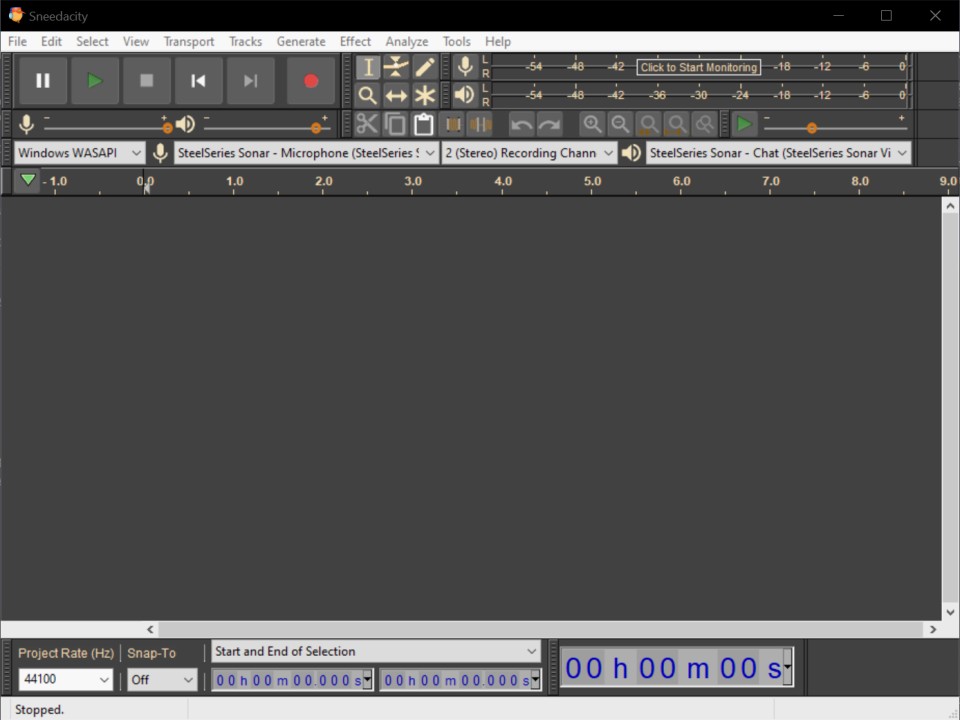
Task: Select the Multi-Tool asterisk icon
Action: click(424, 96)
